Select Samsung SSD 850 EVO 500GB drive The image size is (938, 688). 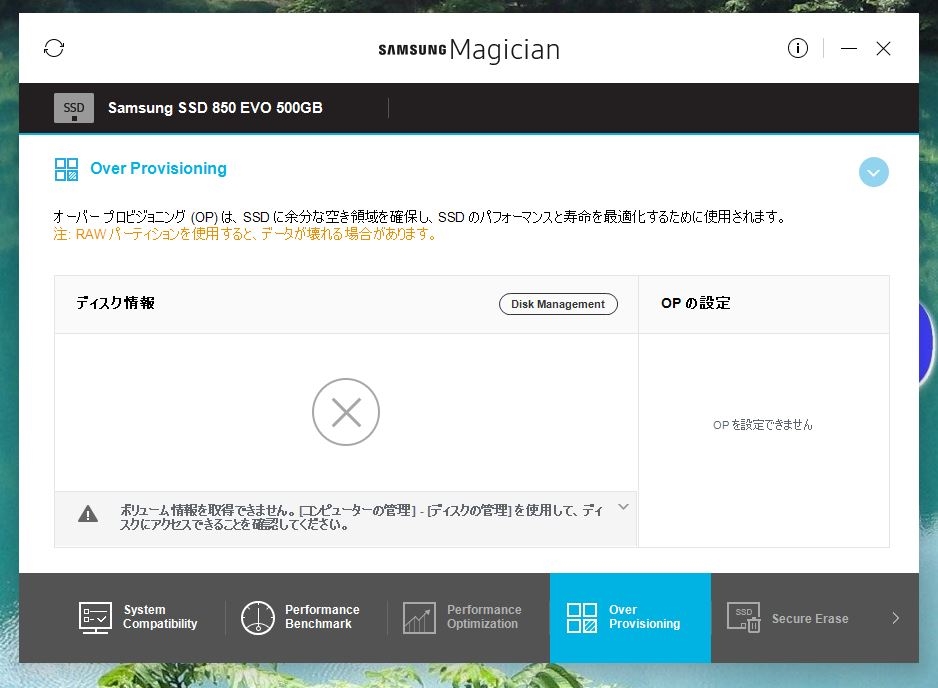click(x=215, y=108)
